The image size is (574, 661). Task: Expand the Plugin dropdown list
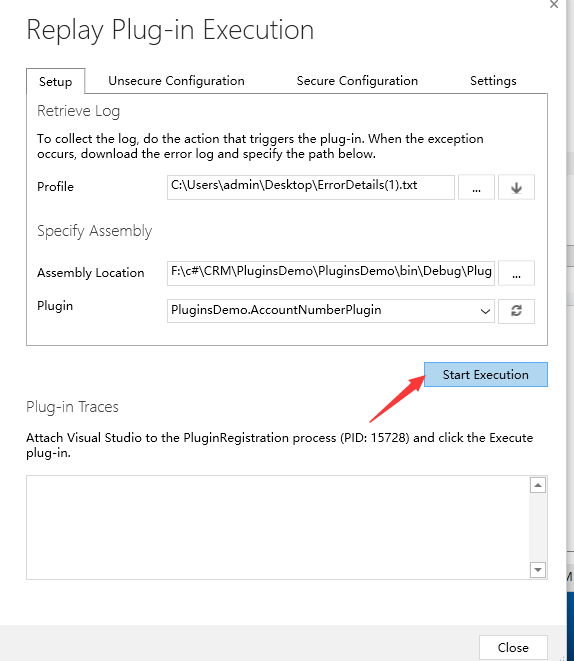point(485,311)
